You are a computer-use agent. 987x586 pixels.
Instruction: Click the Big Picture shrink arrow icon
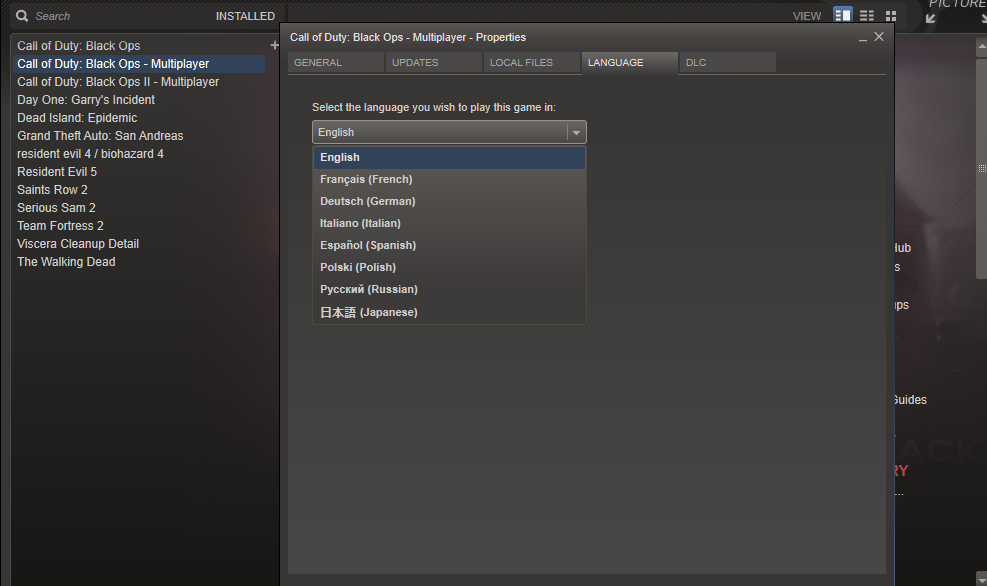pos(931,18)
